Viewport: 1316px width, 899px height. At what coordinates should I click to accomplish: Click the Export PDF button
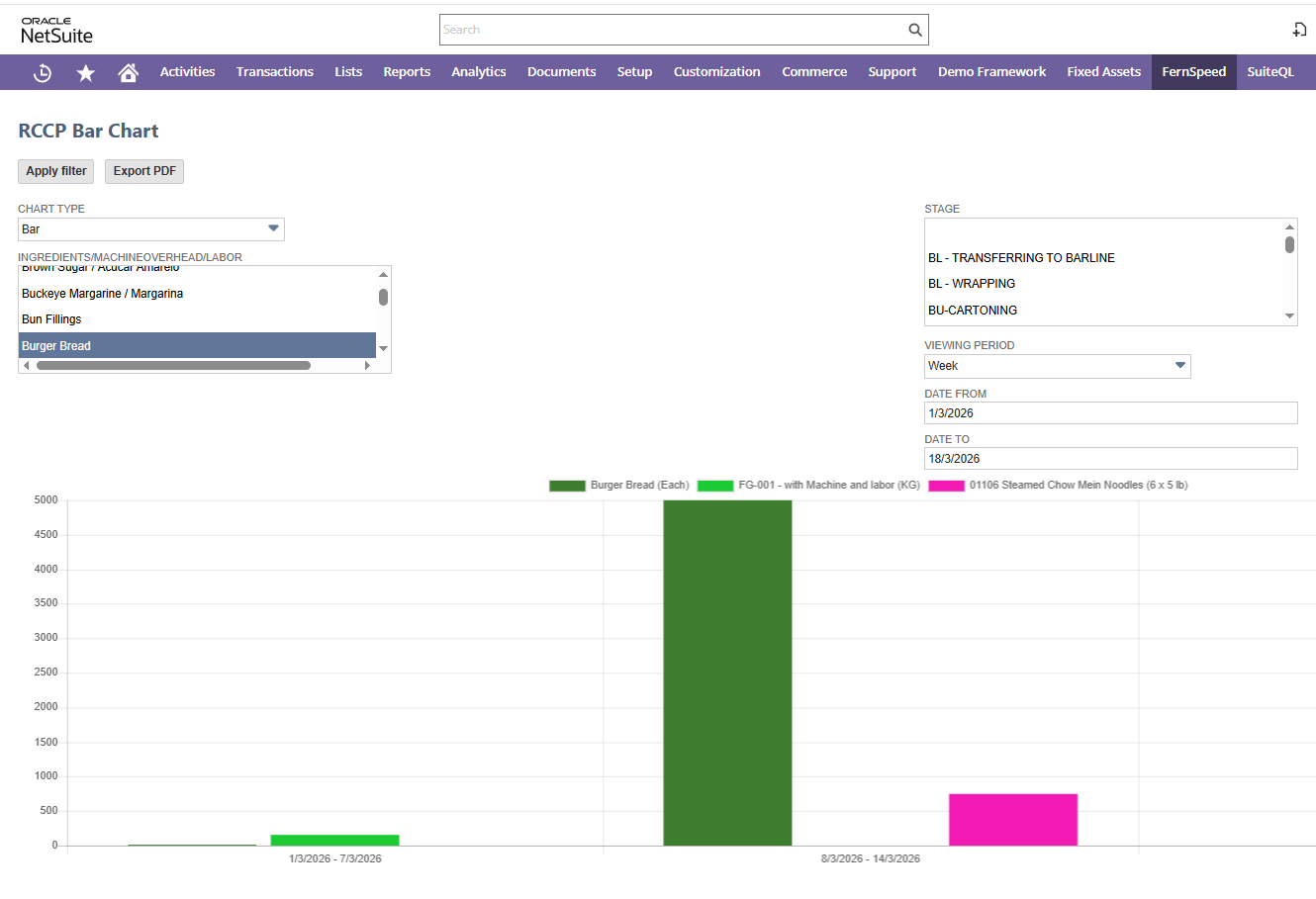tap(144, 171)
